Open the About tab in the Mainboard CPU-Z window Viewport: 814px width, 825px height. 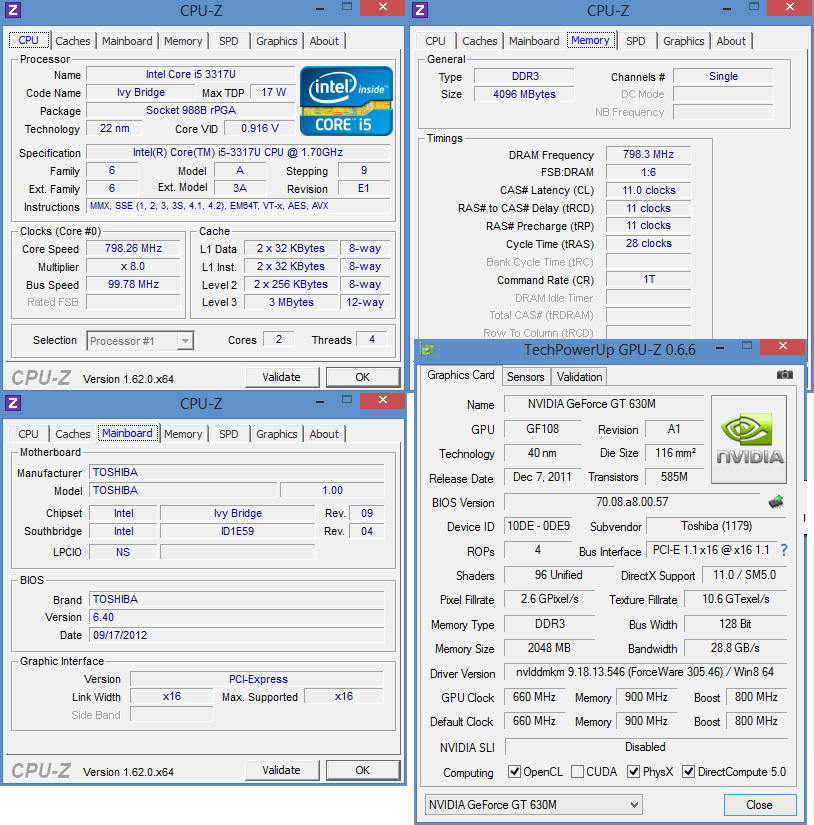324,434
